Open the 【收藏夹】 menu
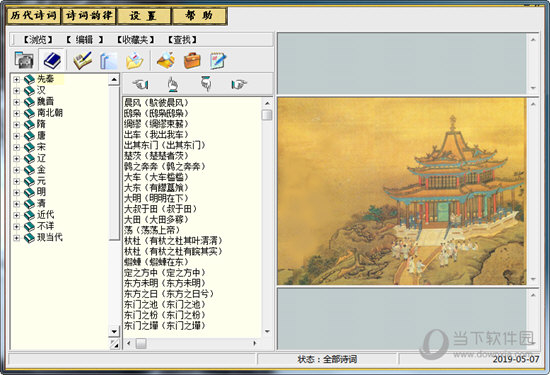The height and width of the screenshot is (375, 550). pyautogui.click(x=135, y=40)
